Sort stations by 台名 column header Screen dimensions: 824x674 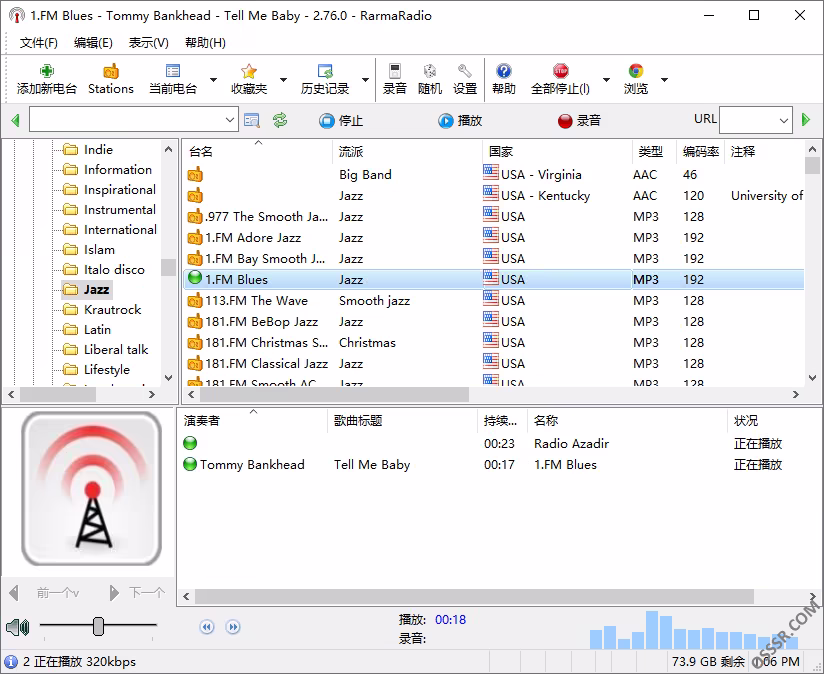point(258,152)
